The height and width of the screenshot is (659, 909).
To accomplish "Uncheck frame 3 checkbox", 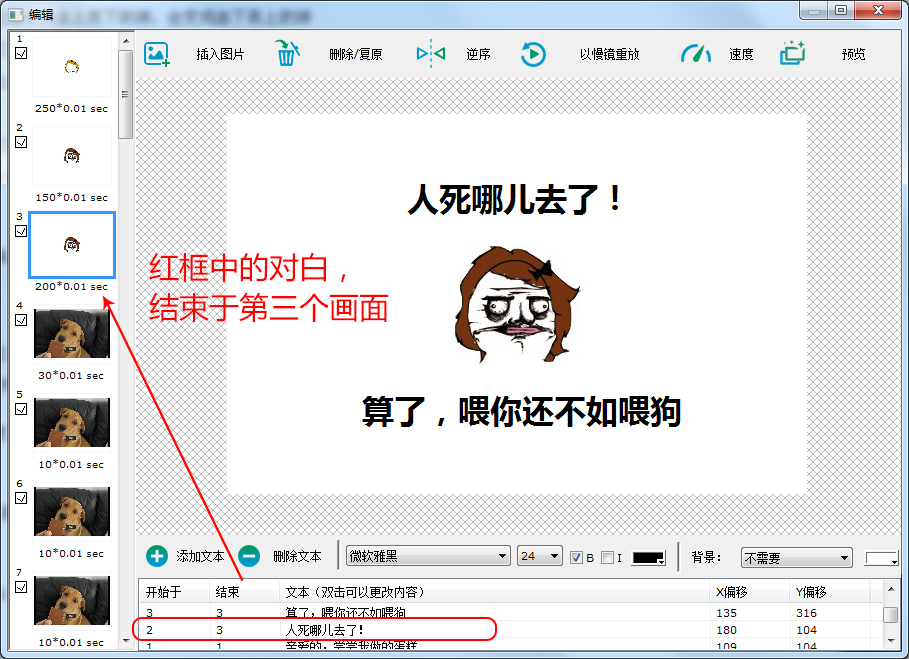I will click(x=21, y=231).
